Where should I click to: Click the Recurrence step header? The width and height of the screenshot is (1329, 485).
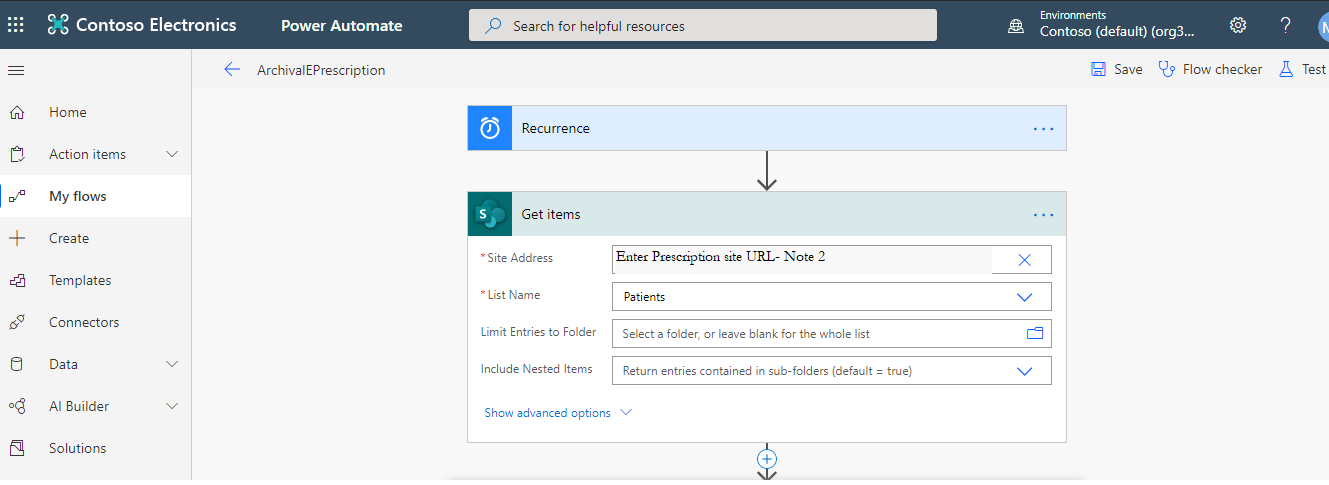click(x=767, y=128)
